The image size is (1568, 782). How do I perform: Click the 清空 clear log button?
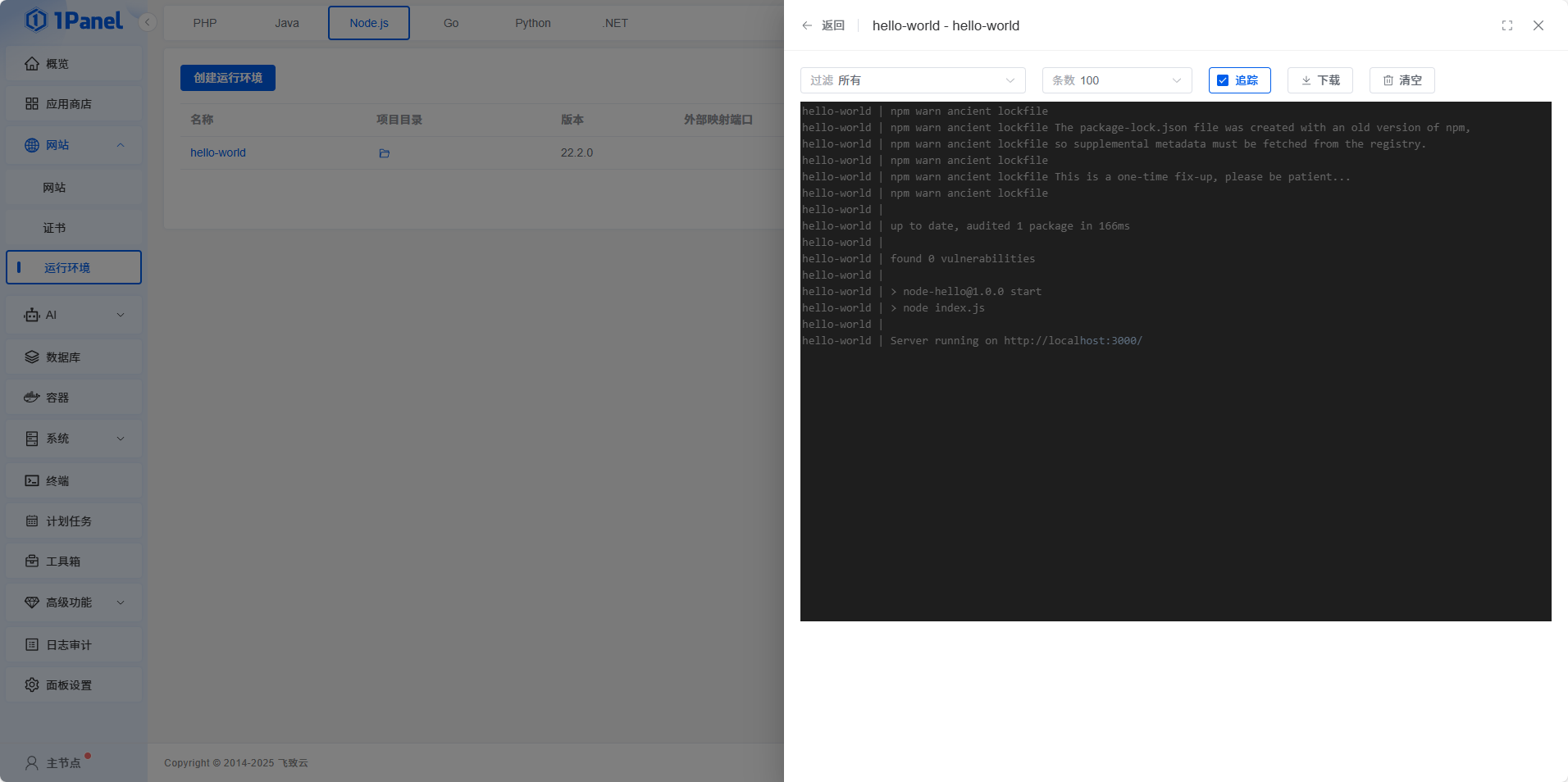(x=1402, y=80)
